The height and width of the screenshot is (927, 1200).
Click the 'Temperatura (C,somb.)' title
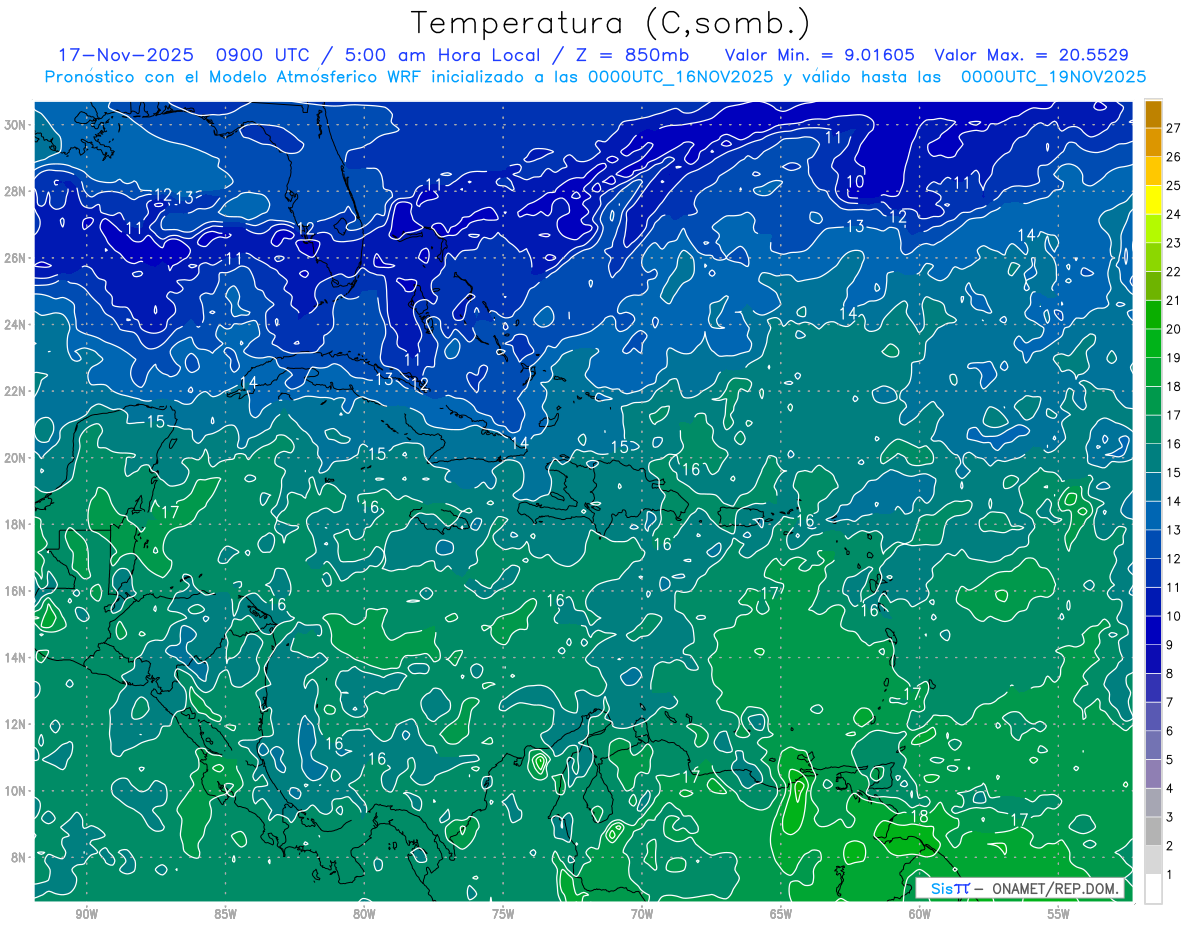coord(610,22)
